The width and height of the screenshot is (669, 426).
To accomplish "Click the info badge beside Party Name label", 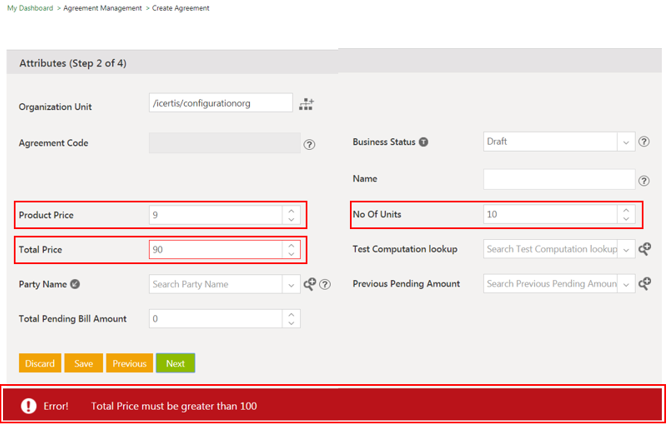I will click(76, 284).
